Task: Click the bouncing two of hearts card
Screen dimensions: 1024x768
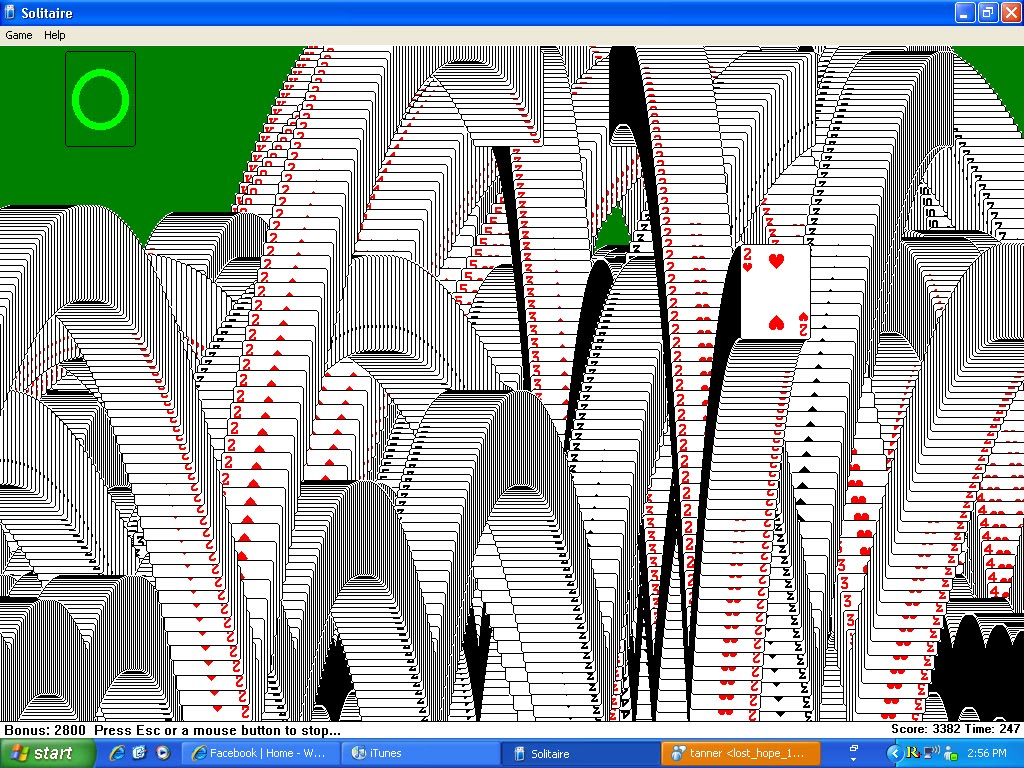Action: pyautogui.click(x=775, y=292)
